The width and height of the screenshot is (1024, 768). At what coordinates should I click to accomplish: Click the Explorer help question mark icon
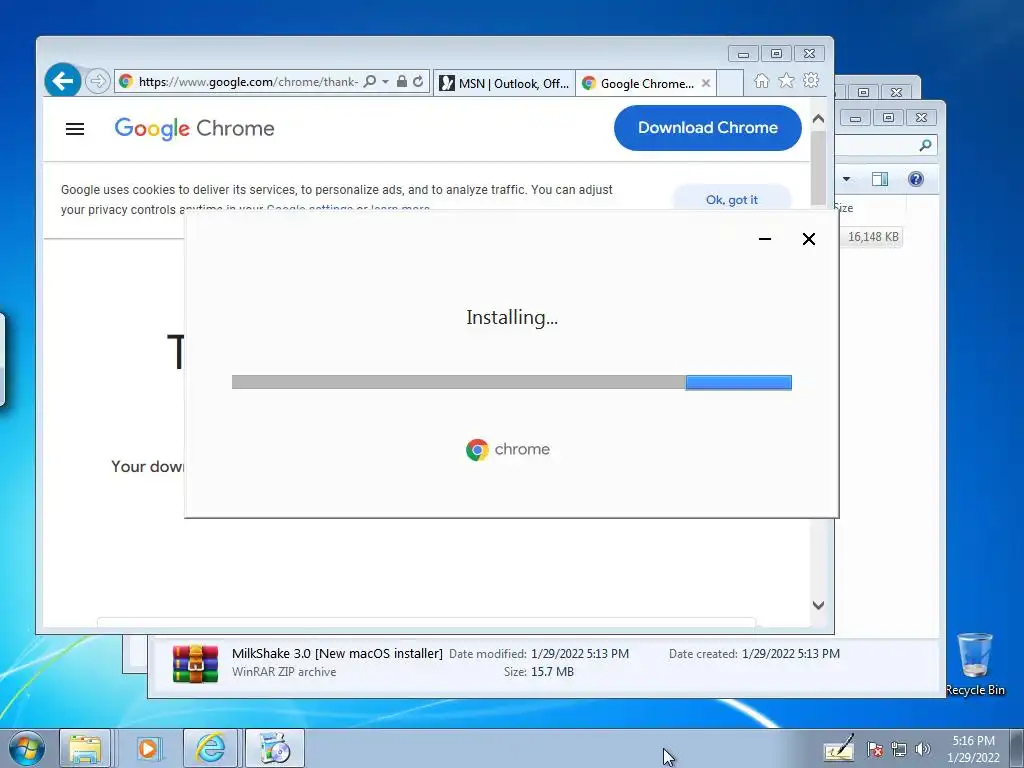click(x=916, y=179)
